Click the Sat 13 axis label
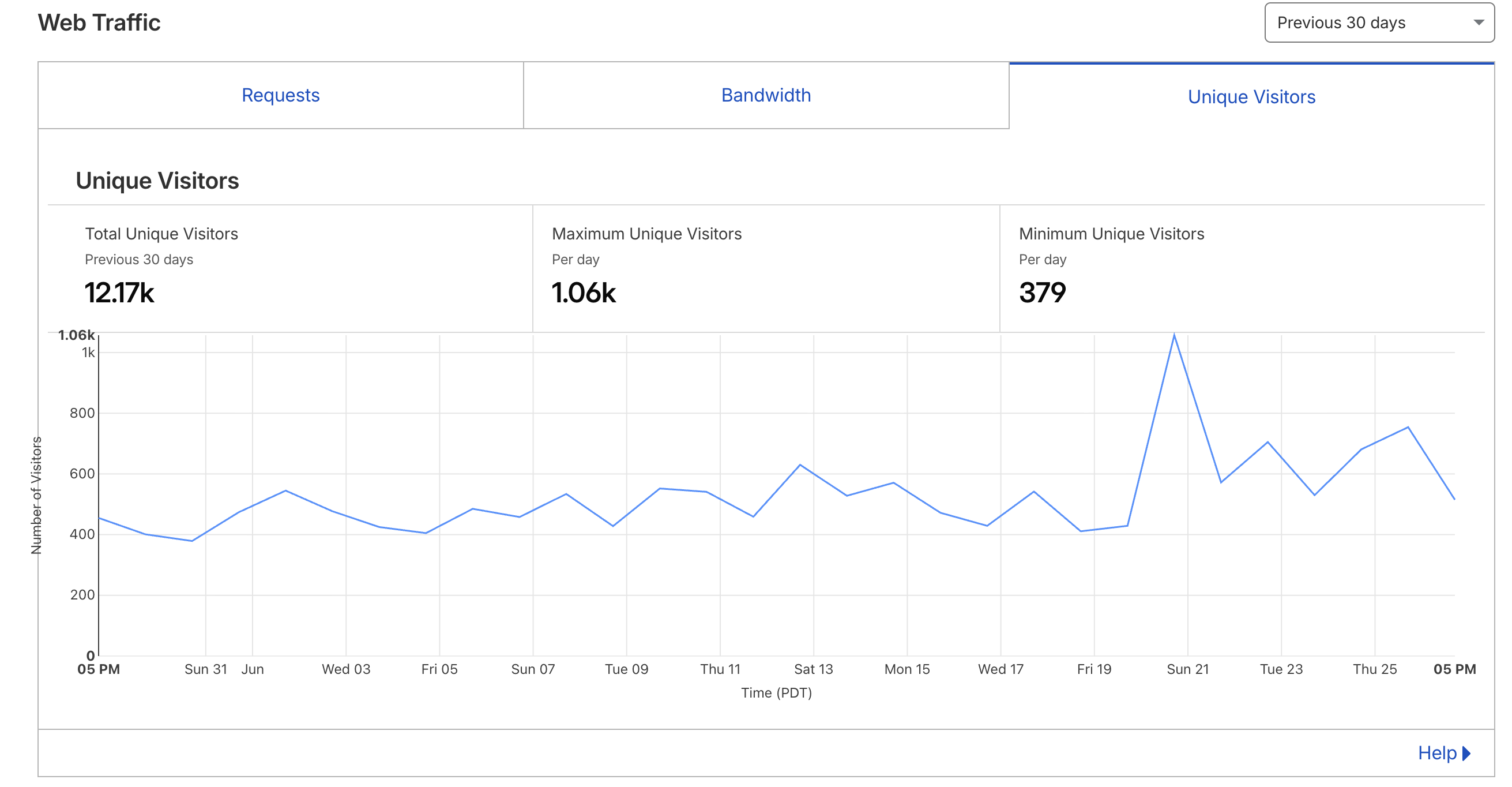 pos(814,669)
